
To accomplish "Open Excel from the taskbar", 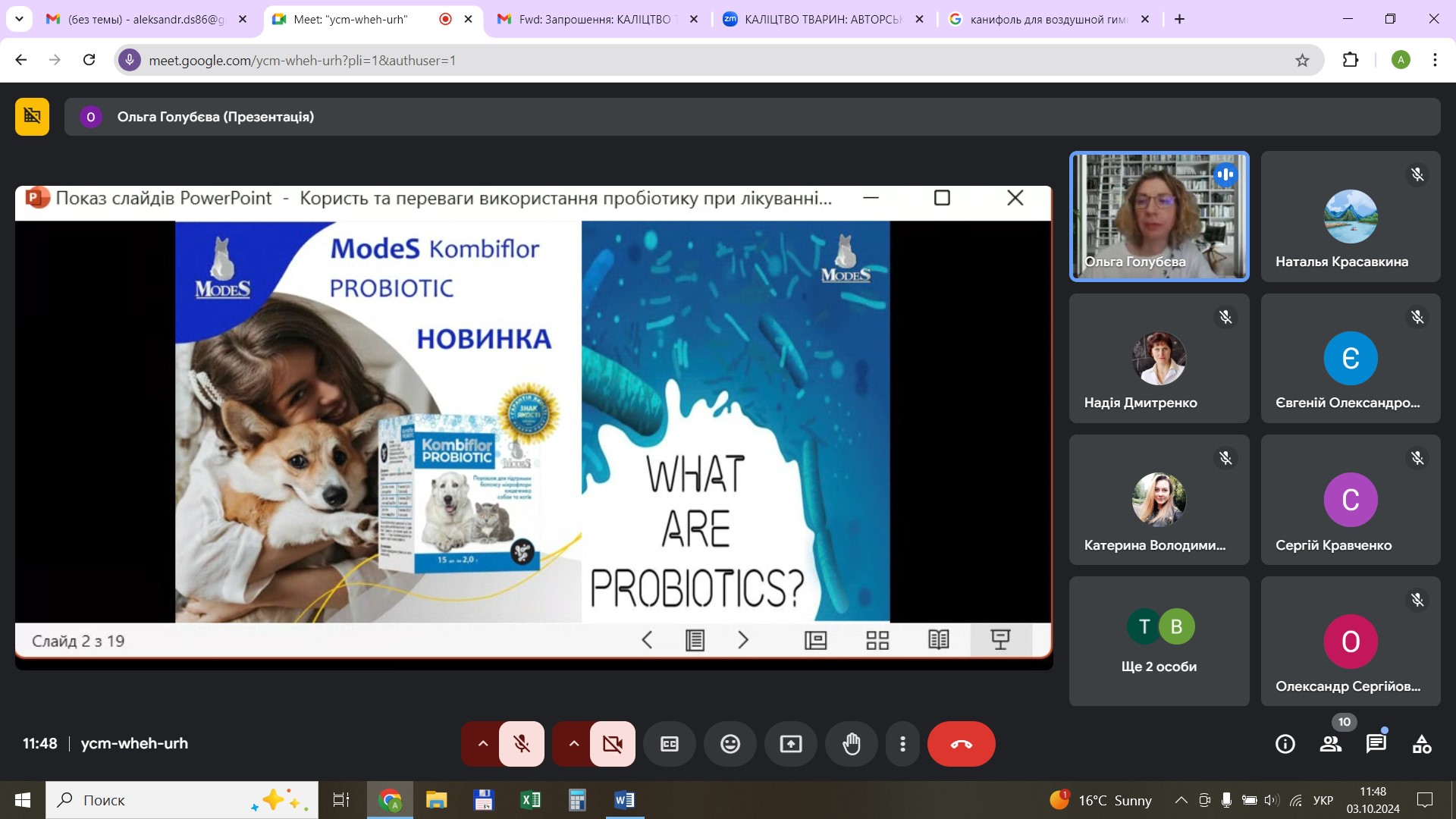I will click(530, 800).
